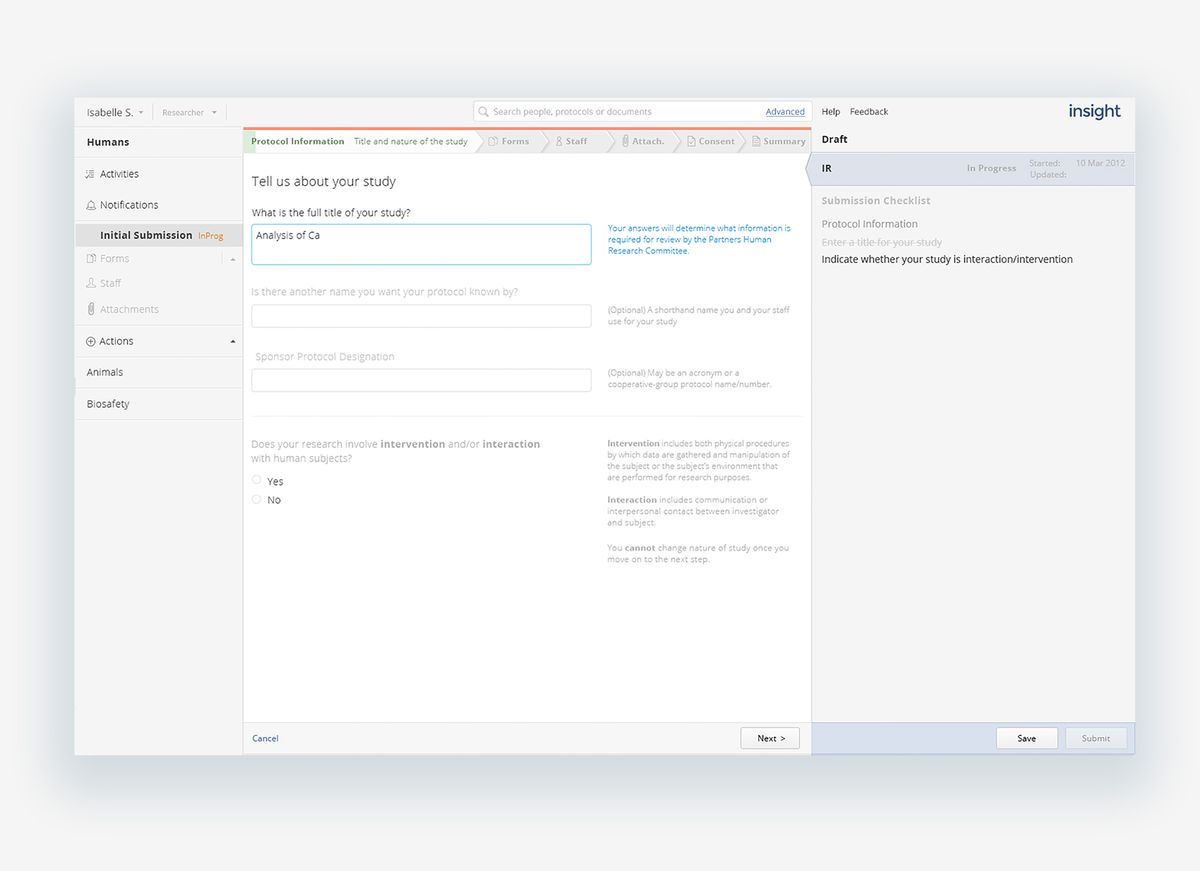Go to the Attach. step tab
This screenshot has width=1200, height=871.
642,142
